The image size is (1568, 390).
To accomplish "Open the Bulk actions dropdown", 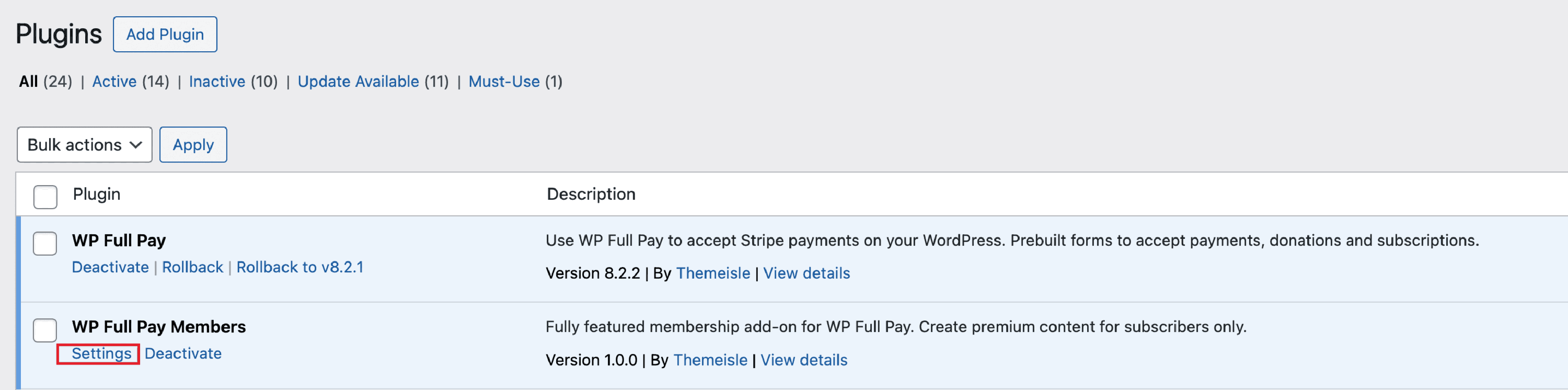I will click(x=84, y=145).
